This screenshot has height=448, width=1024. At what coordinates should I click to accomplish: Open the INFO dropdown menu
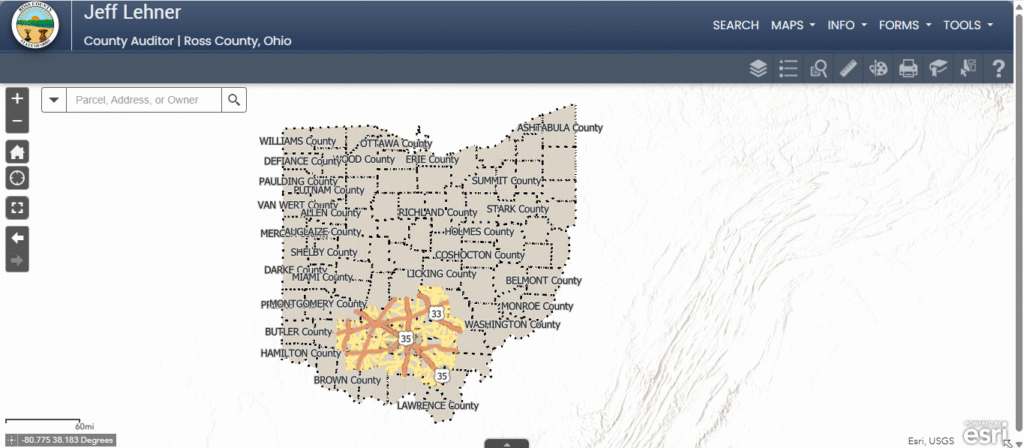click(847, 25)
